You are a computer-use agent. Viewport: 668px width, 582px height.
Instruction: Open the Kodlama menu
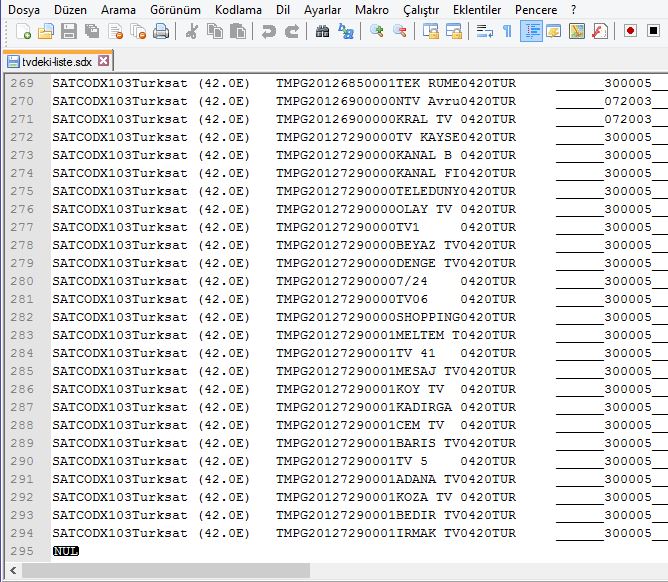[x=238, y=10]
